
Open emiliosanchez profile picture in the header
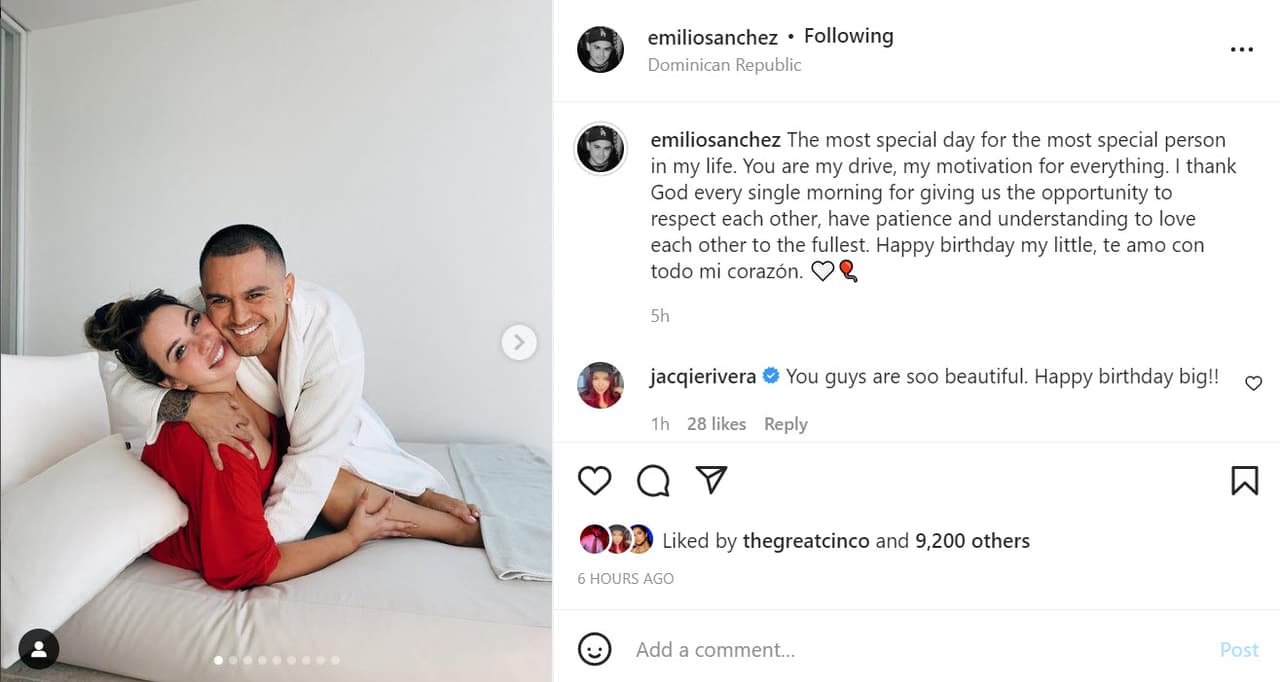tap(601, 50)
